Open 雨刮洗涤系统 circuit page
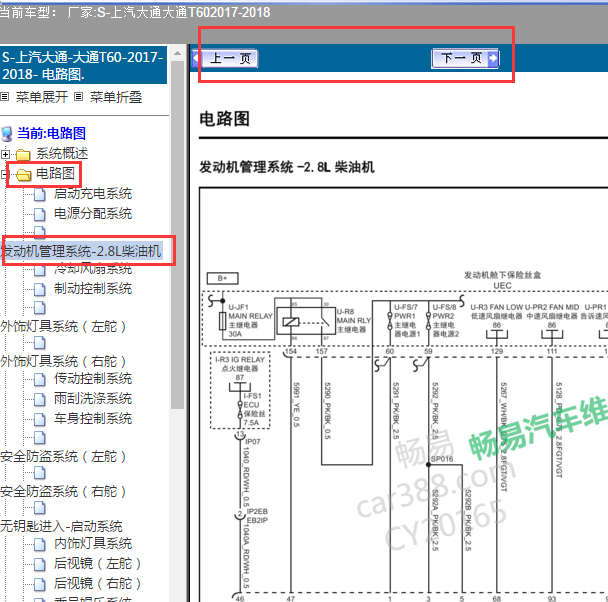Viewport: 608px width, 602px height. coord(93,398)
